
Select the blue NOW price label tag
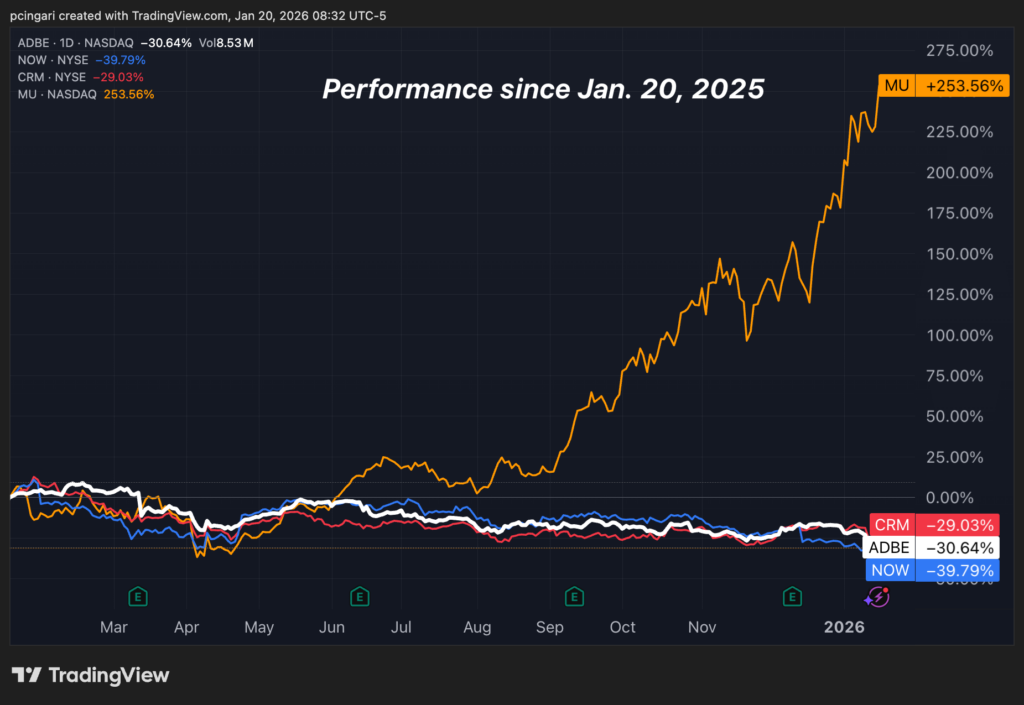(x=890, y=571)
